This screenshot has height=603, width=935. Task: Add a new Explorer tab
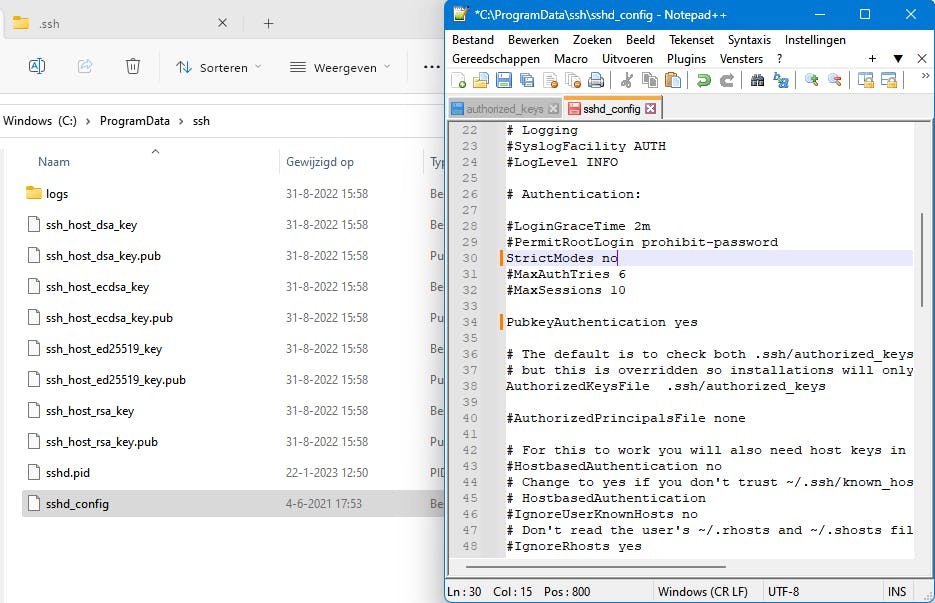pyautogui.click(x=268, y=23)
